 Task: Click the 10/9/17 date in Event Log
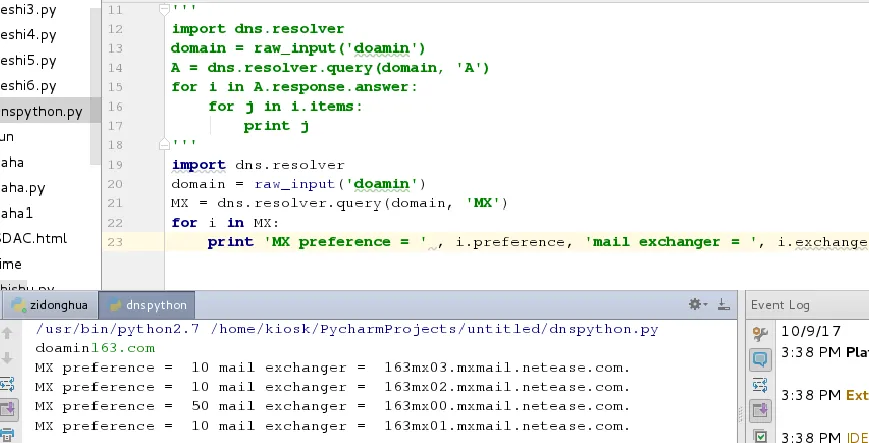coord(811,332)
